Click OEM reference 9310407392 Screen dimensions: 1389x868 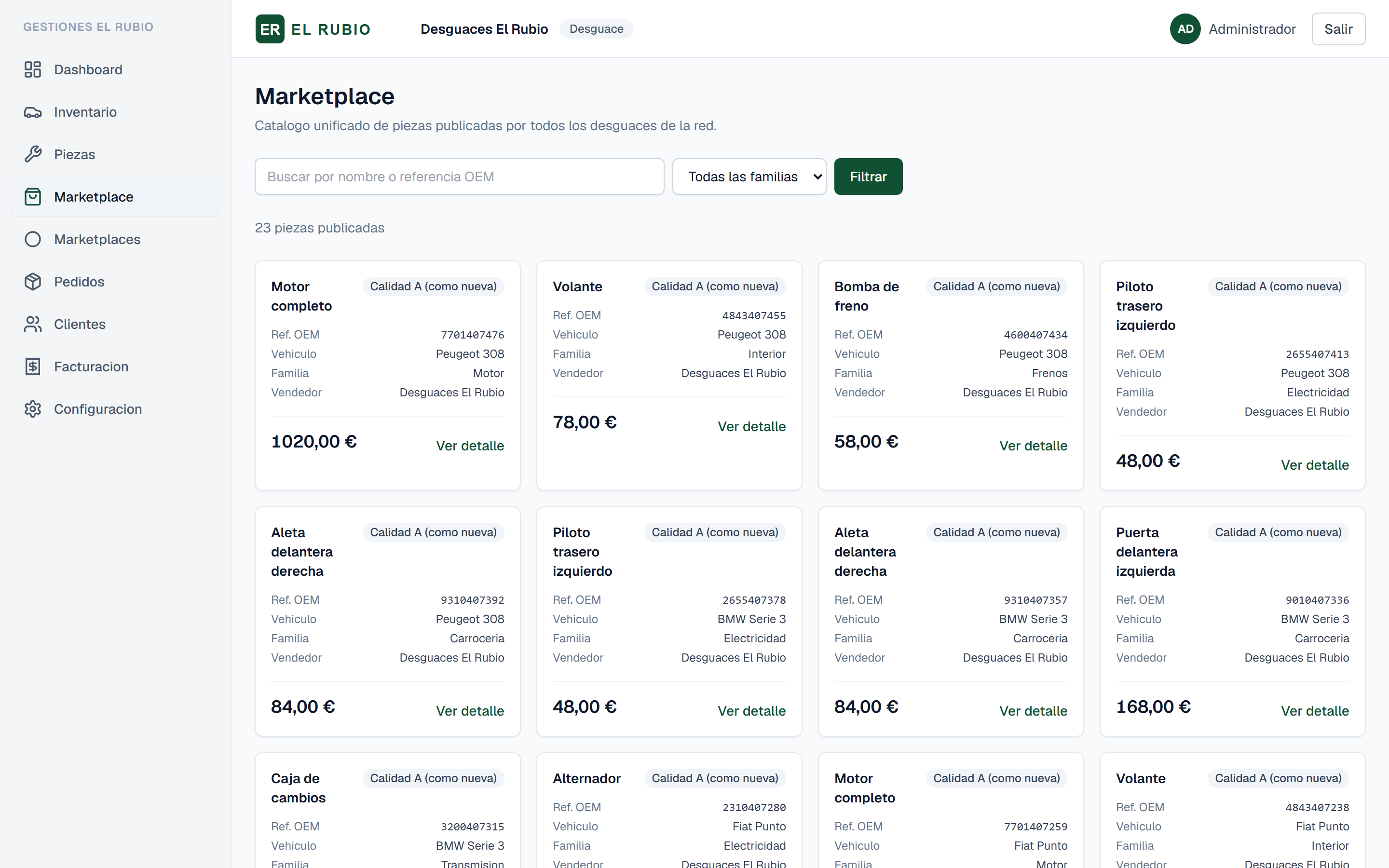coord(472,600)
